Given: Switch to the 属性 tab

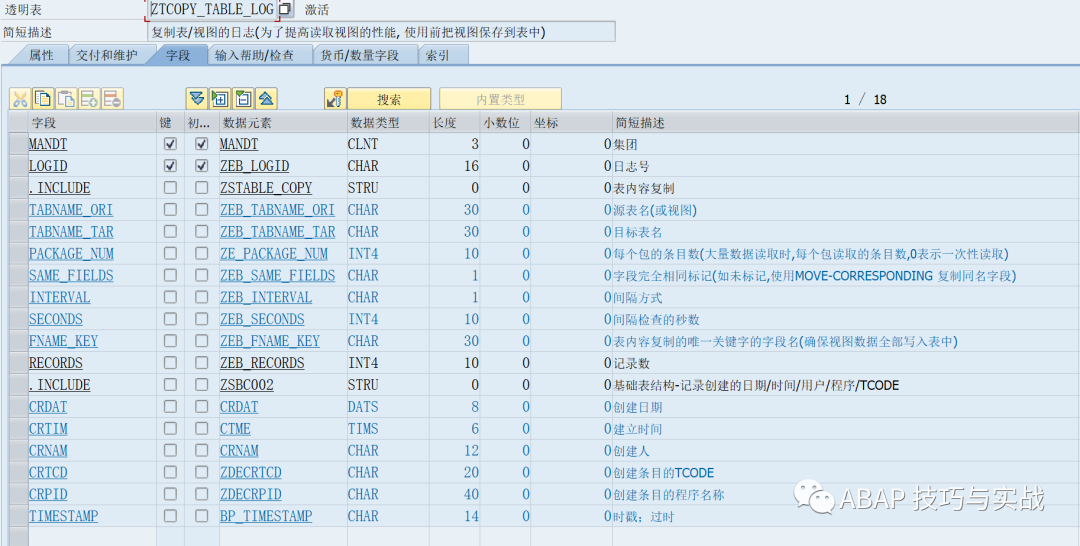Looking at the screenshot, I should point(41,55).
